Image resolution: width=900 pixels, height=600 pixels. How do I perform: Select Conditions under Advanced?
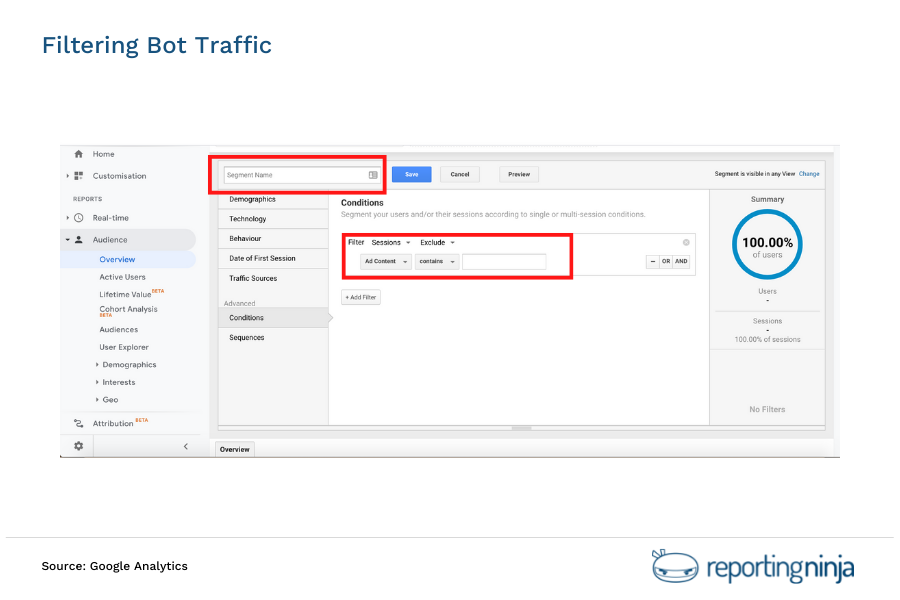[x=273, y=318]
